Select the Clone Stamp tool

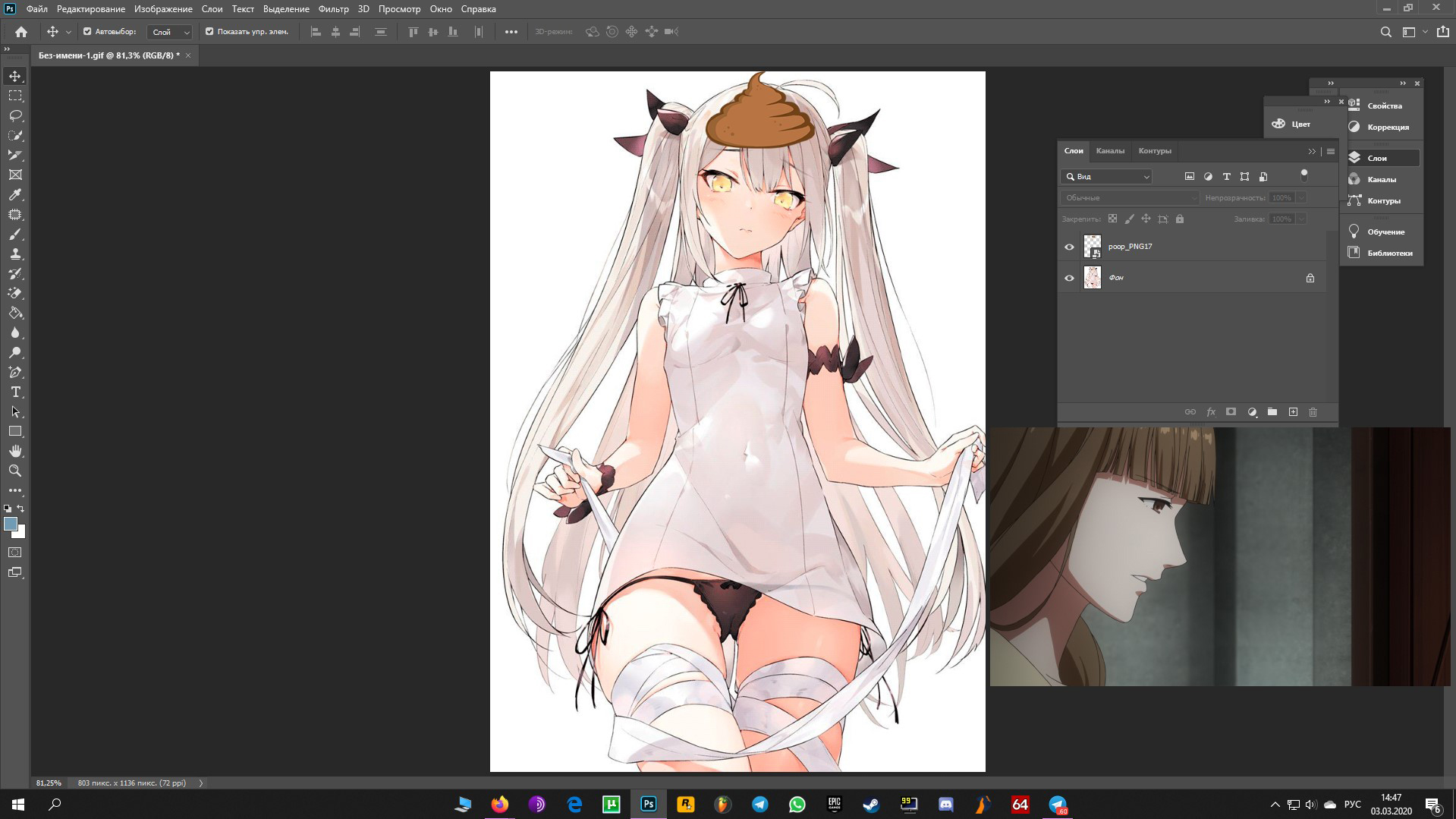(x=15, y=254)
